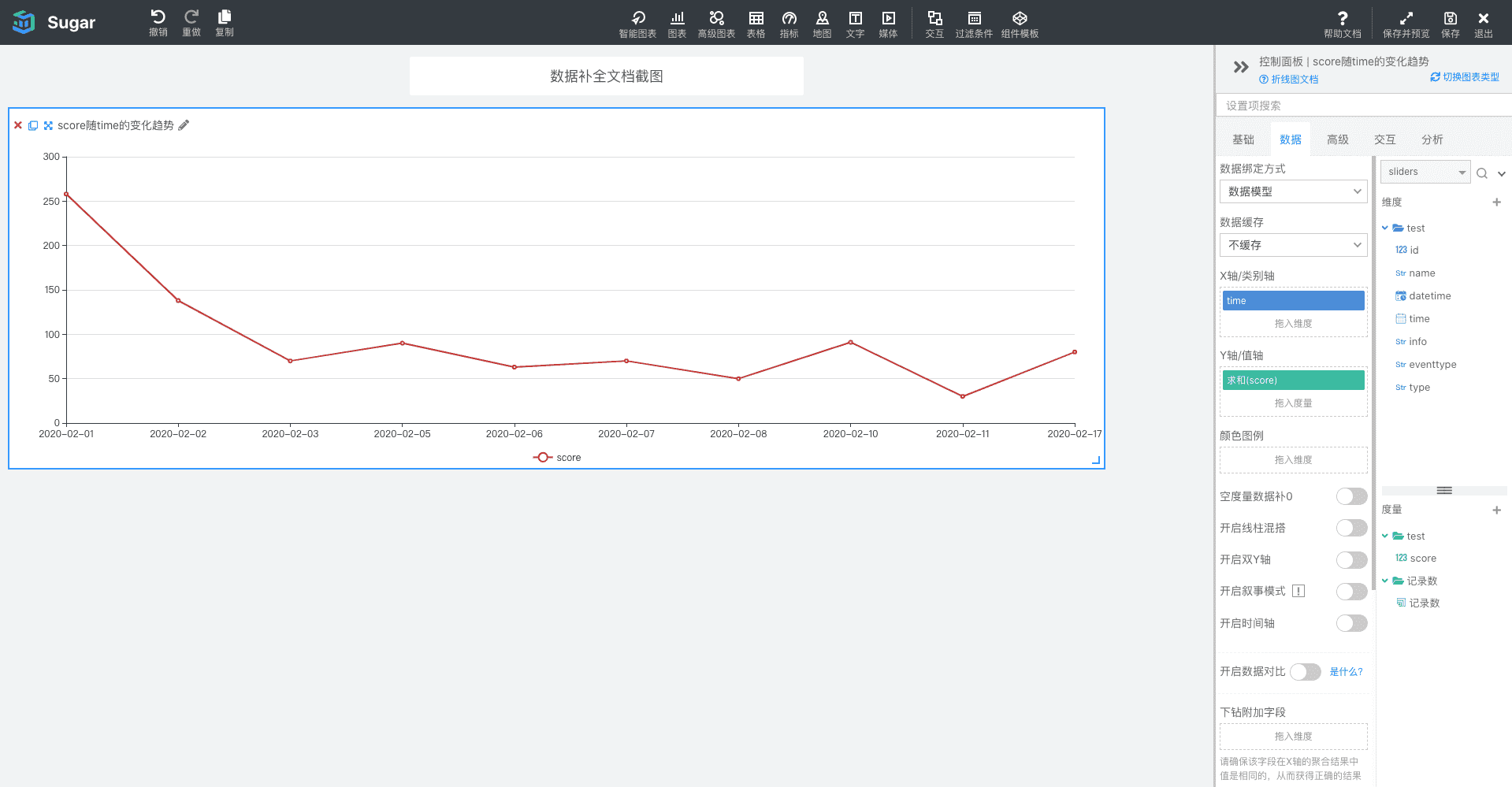1512x787 pixels.
Task: Switch to the 分析 tab
Action: [1432, 139]
